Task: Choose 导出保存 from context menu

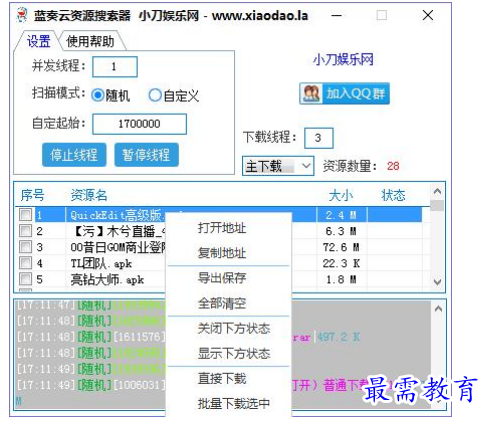Action: [x=222, y=278]
